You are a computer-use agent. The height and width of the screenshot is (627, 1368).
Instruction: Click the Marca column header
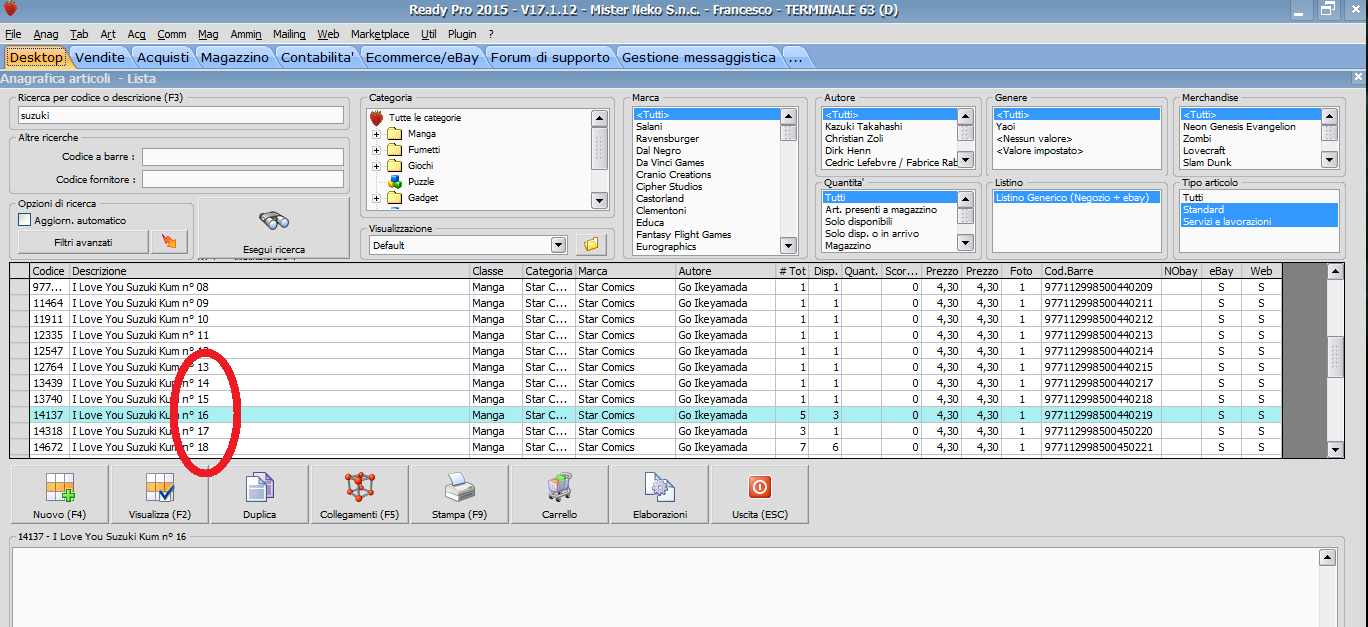625,271
